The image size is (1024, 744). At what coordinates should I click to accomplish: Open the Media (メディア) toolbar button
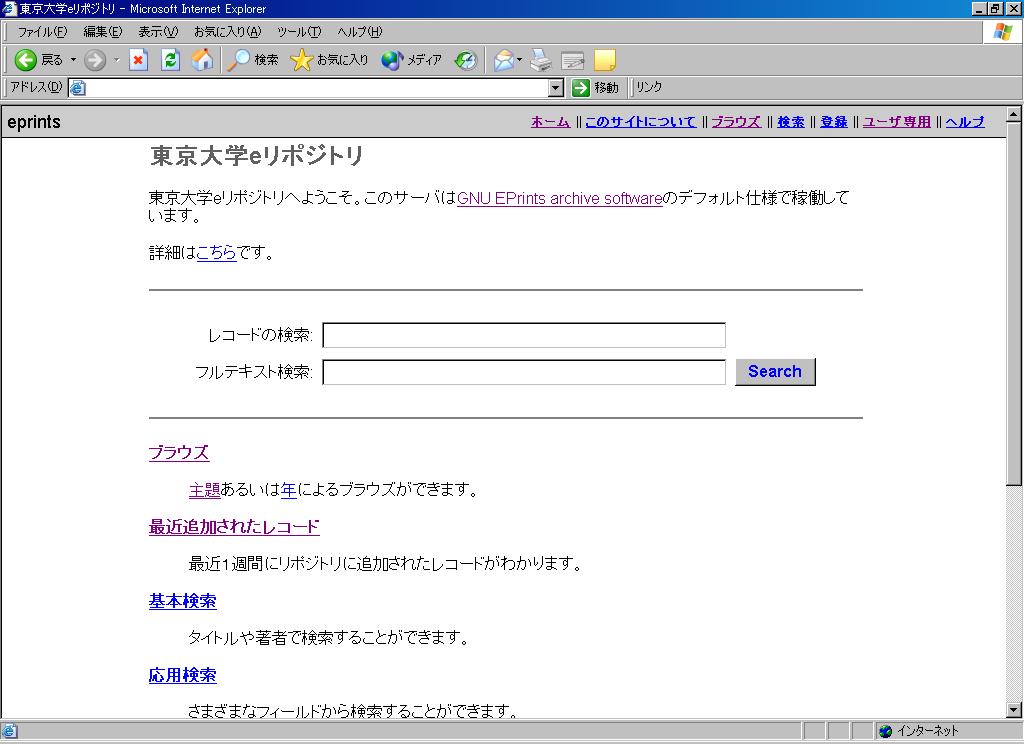(411, 60)
